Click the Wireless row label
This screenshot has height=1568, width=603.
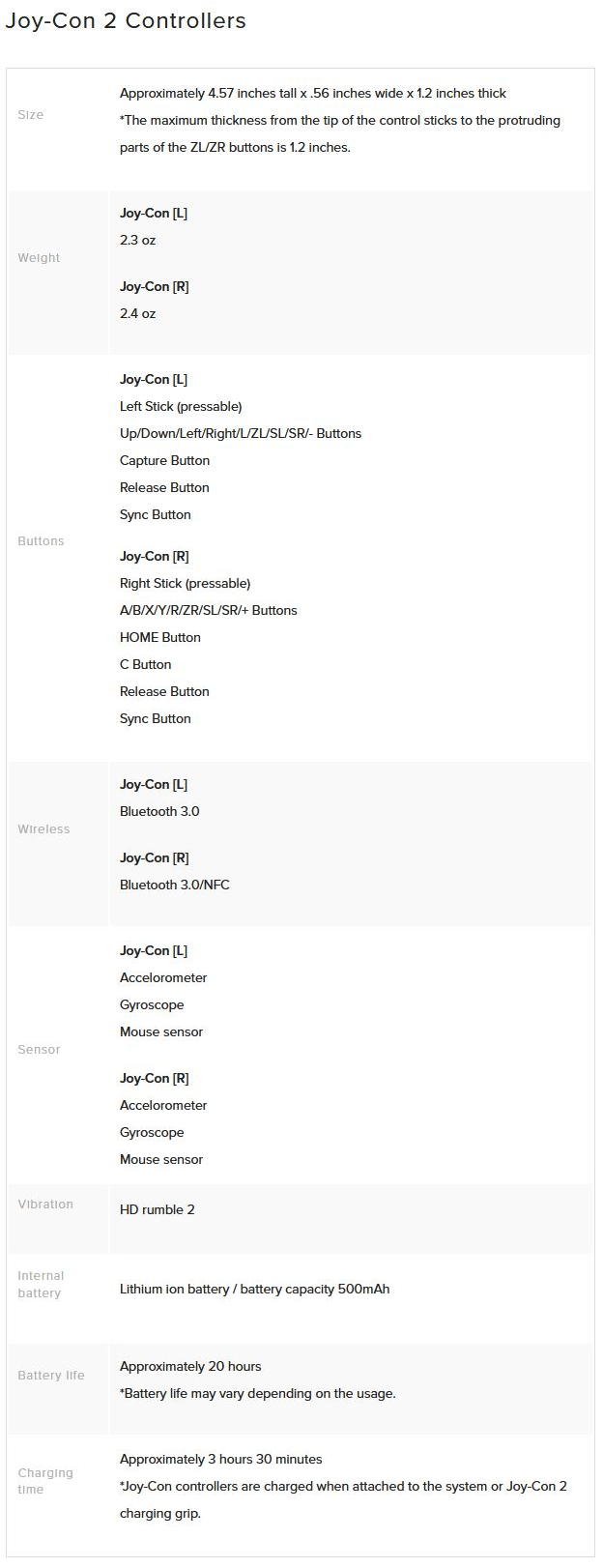pyautogui.click(x=43, y=829)
